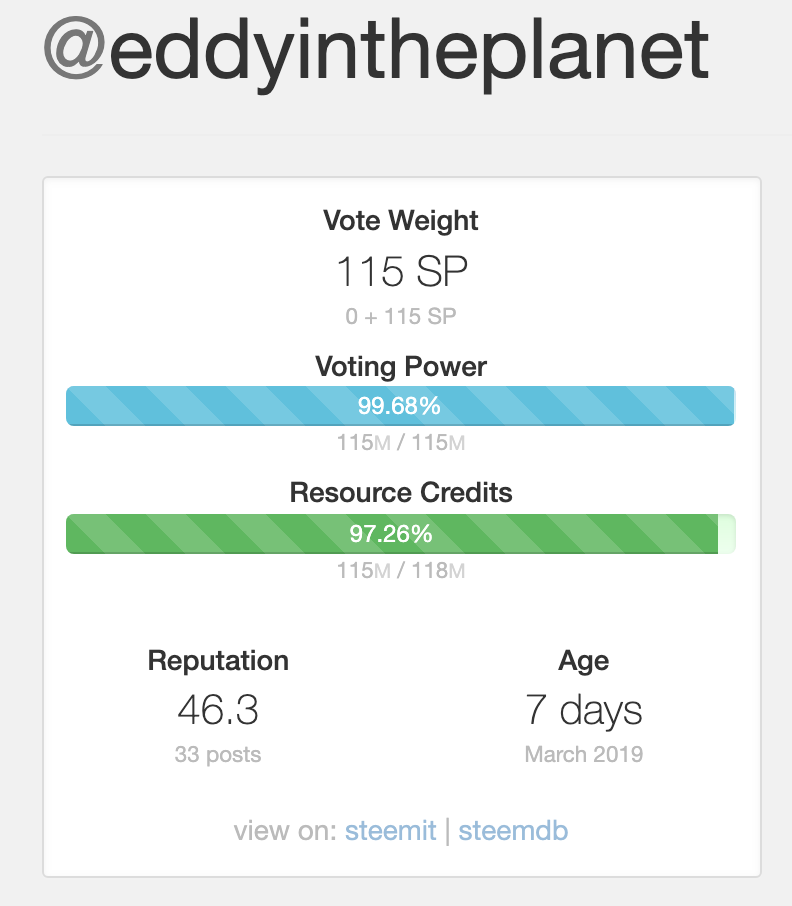The height and width of the screenshot is (906, 792).
Task: Click the 115M / 118M resource credits text
Action: (x=401, y=571)
